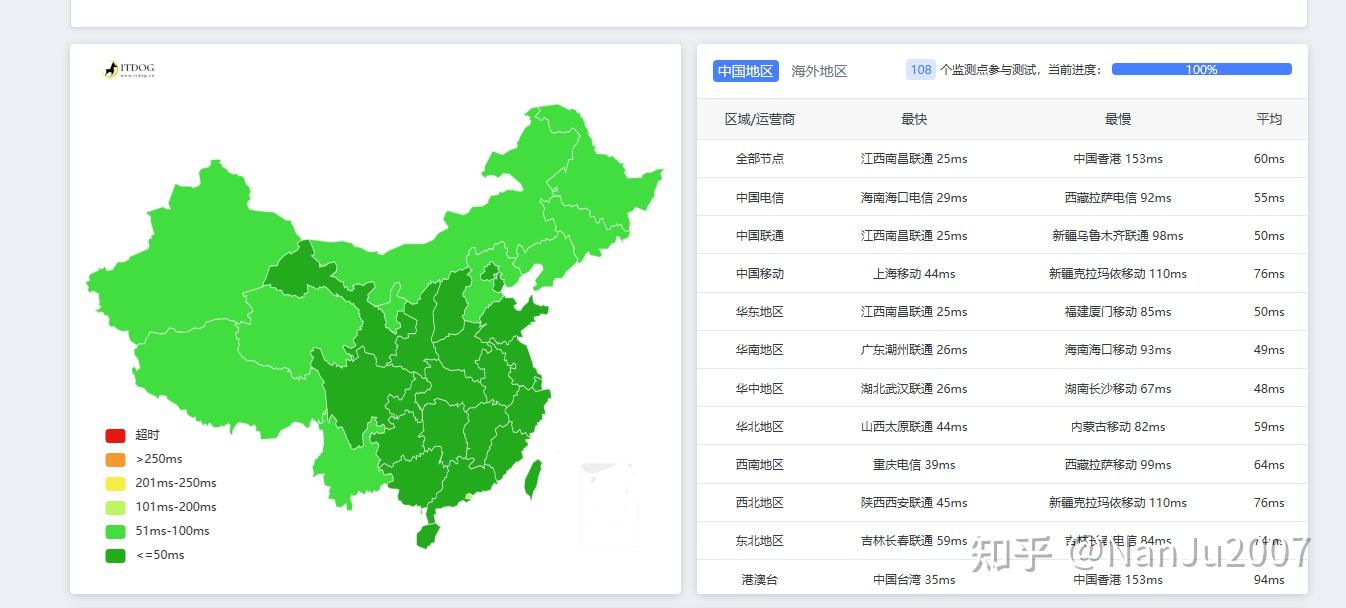Click the 108 monitoring points badge
Image resolution: width=1346 pixels, height=608 pixels.
(x=919, y=69)
